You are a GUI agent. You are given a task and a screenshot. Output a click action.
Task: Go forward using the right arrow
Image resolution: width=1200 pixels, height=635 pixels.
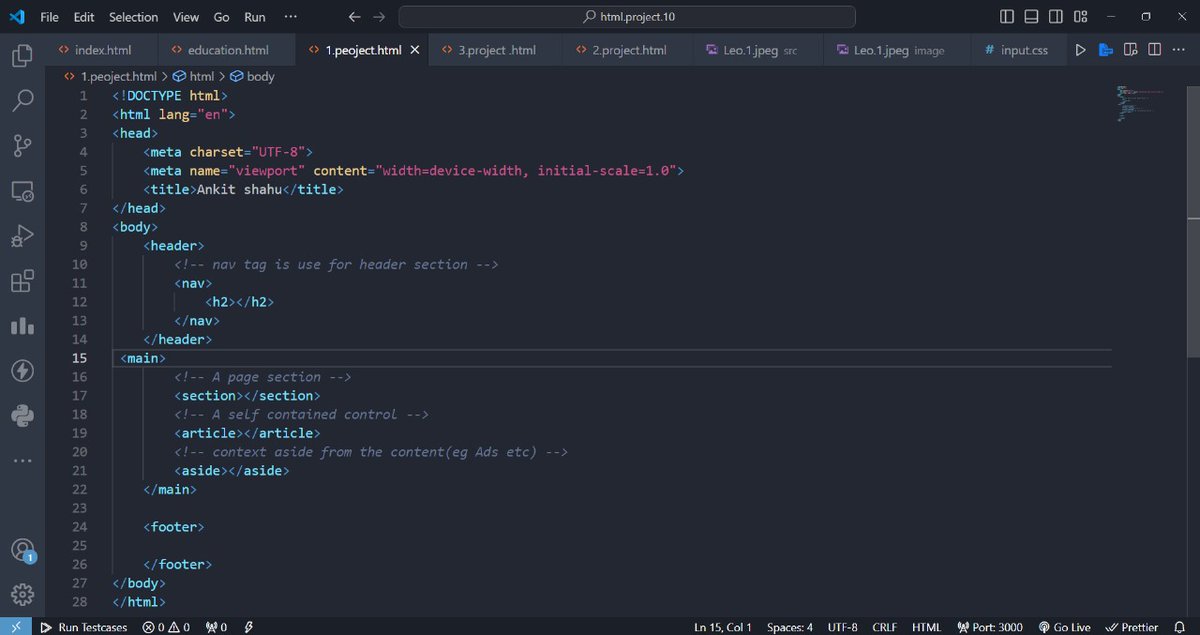378,17
